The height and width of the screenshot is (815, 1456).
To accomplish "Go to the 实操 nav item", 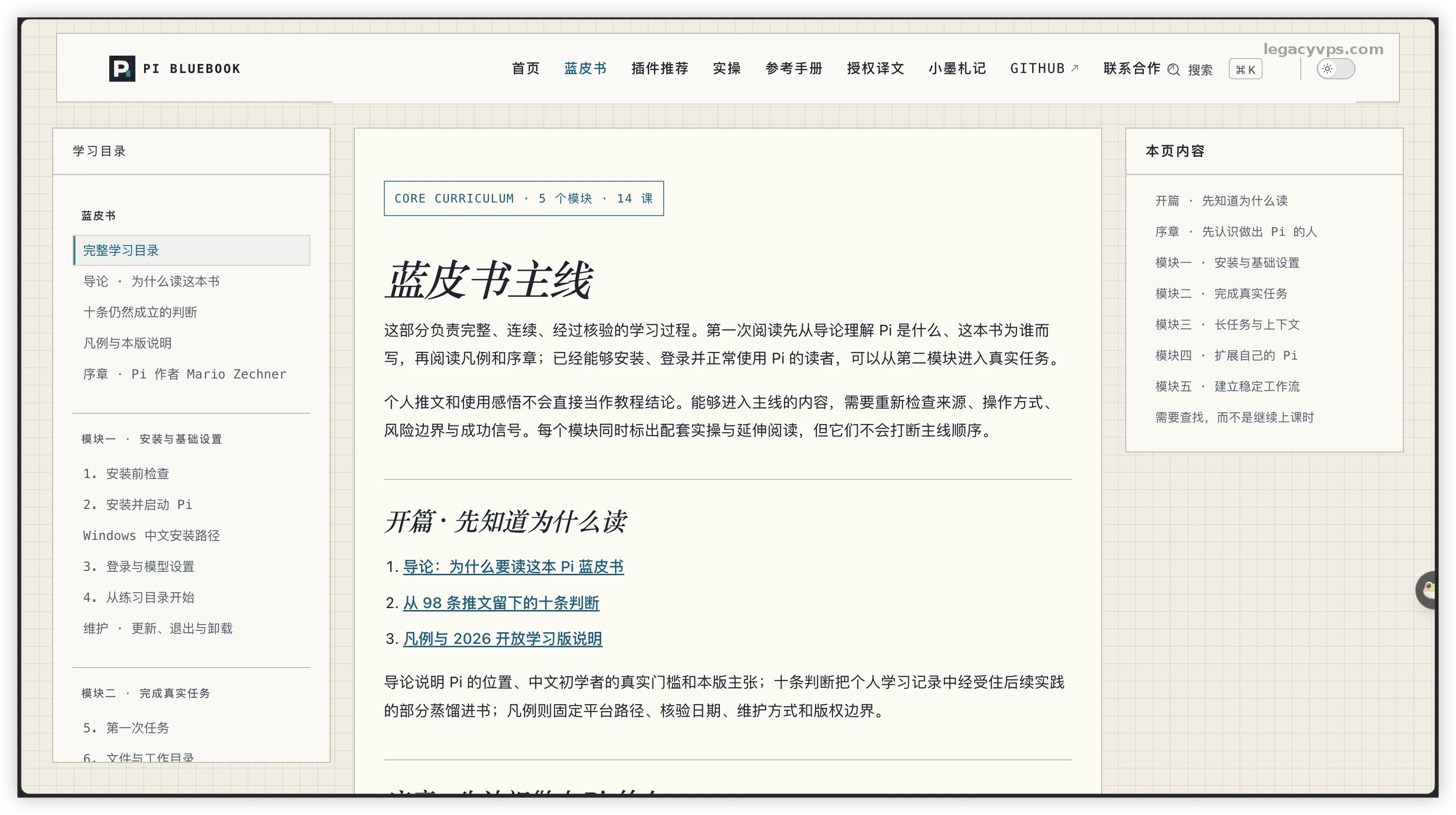I will [727, 68].
